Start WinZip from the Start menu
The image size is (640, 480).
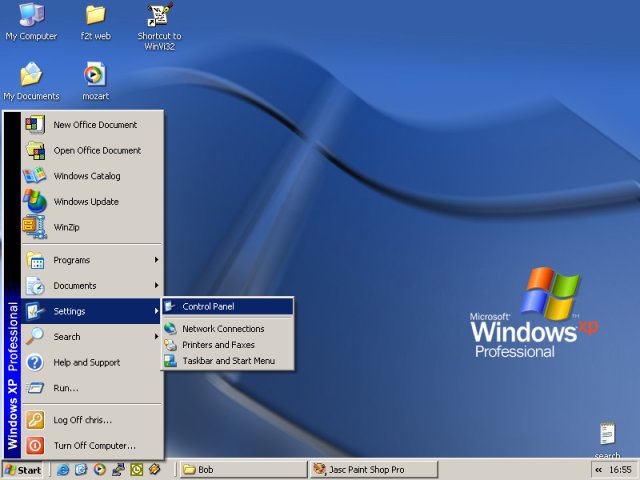click(92, 227)
